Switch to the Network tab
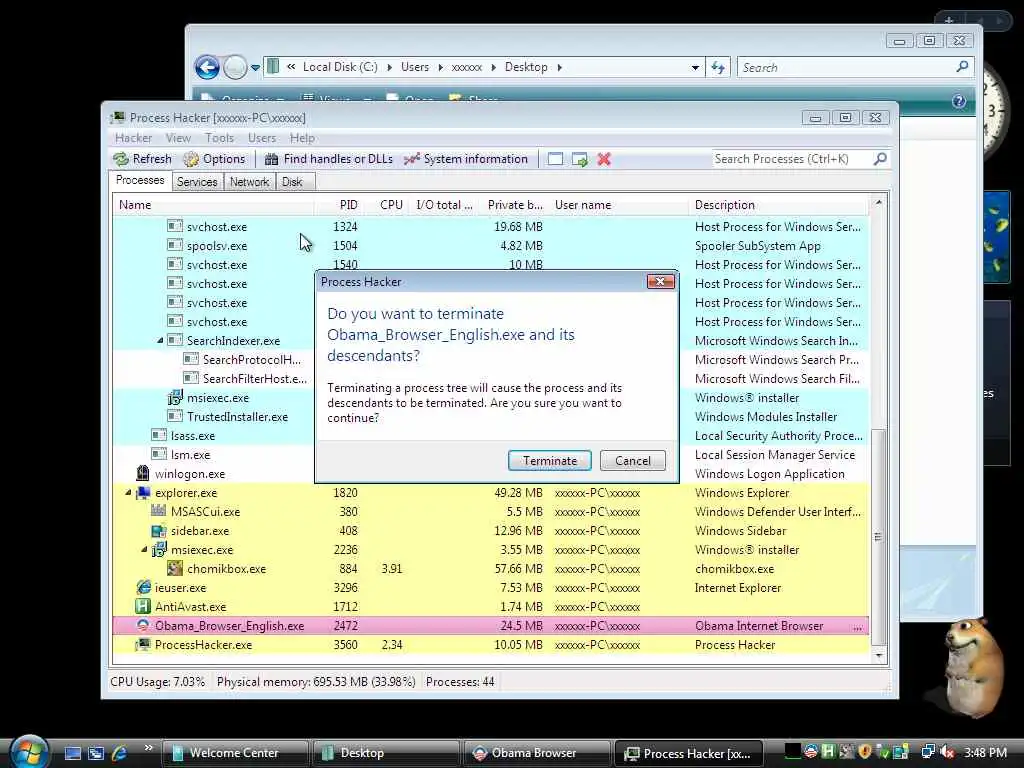Screen dimensions: 1024x768 click(249, 182)
